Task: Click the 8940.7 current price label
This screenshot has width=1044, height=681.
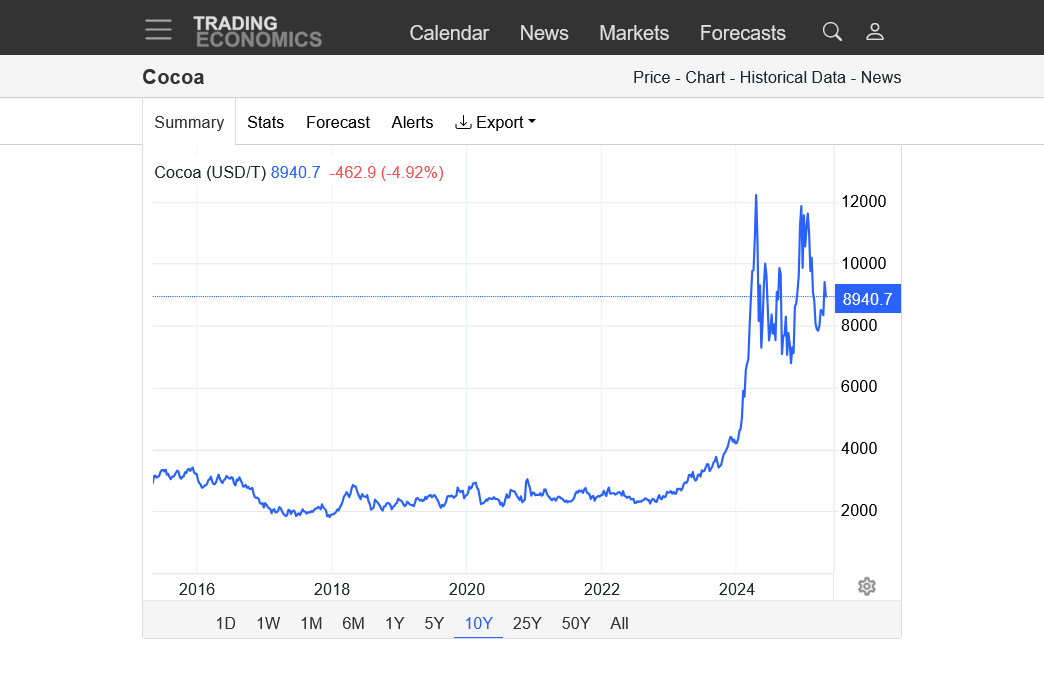Action: tap(867, 299)
